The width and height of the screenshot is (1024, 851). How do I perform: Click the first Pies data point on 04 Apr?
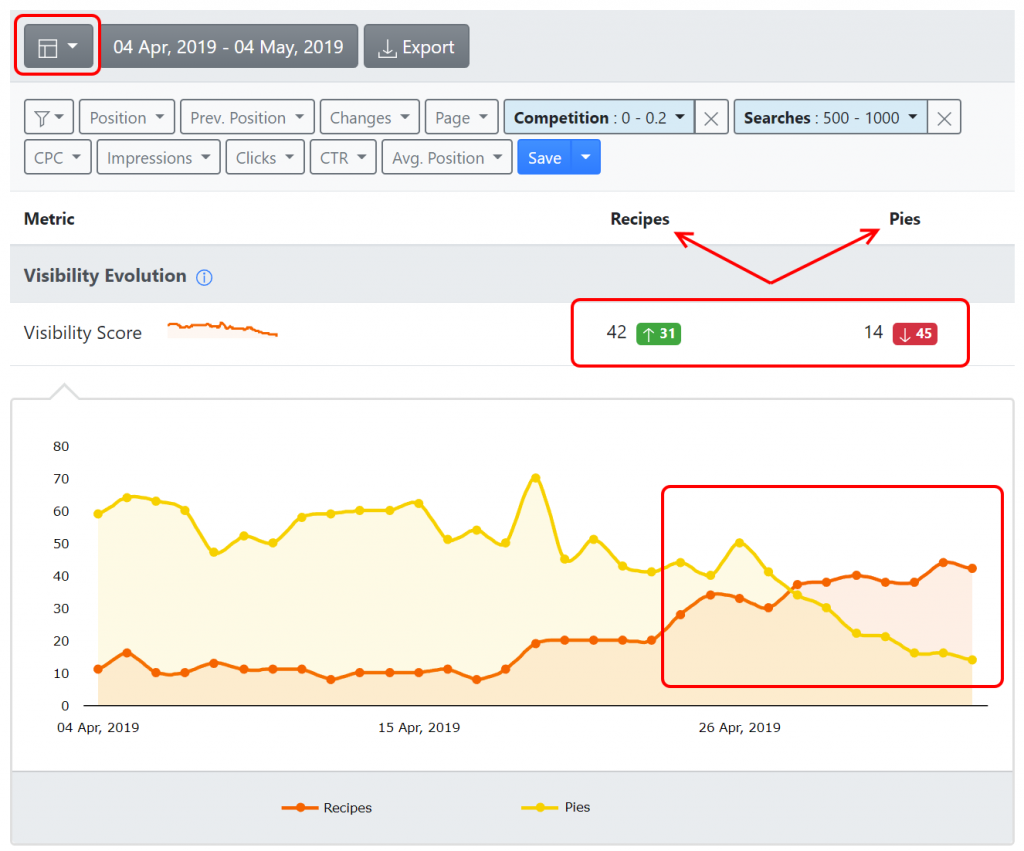[x=98, y=514]
